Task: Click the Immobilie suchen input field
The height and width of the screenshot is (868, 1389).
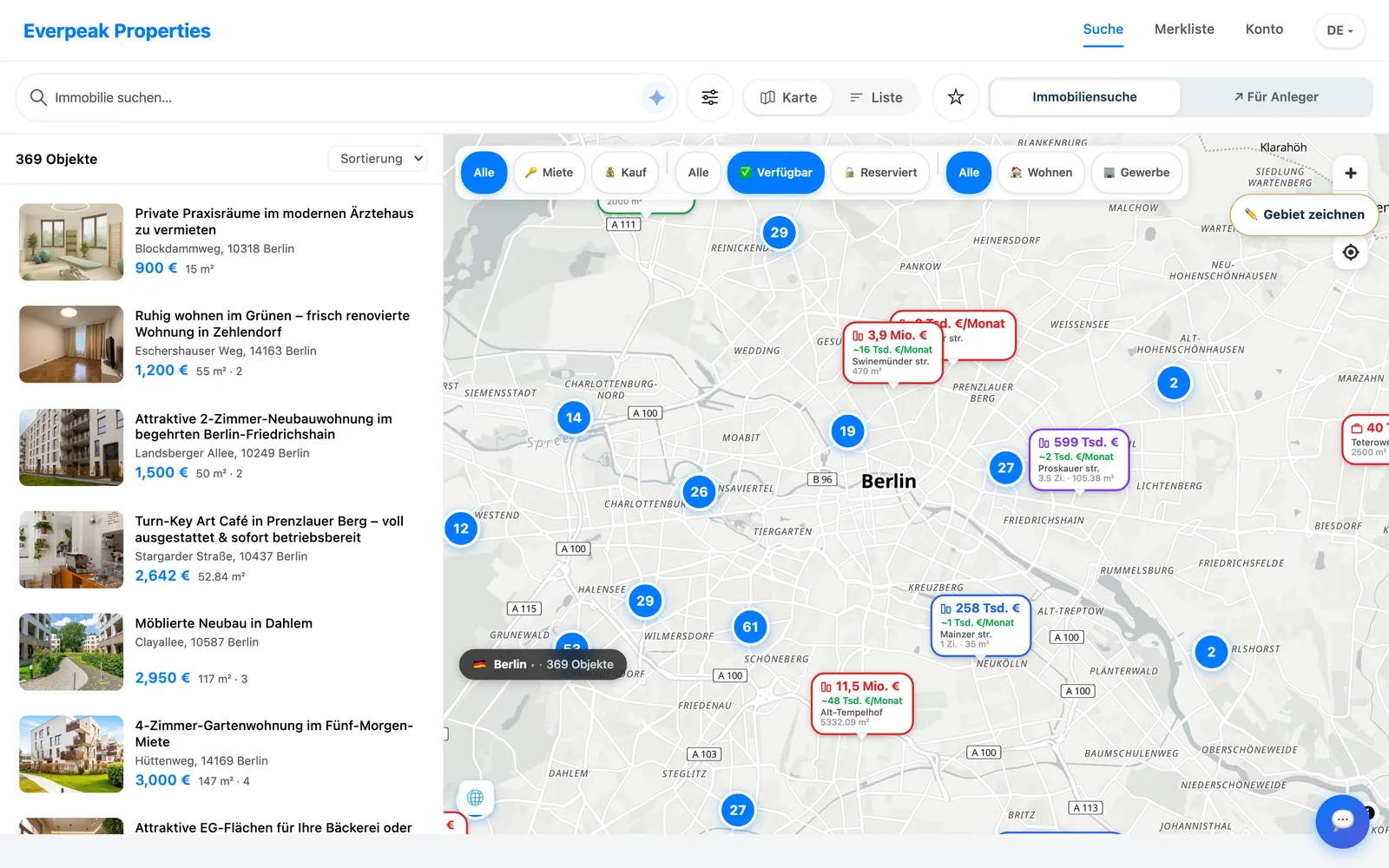Action: coord(346,97)
